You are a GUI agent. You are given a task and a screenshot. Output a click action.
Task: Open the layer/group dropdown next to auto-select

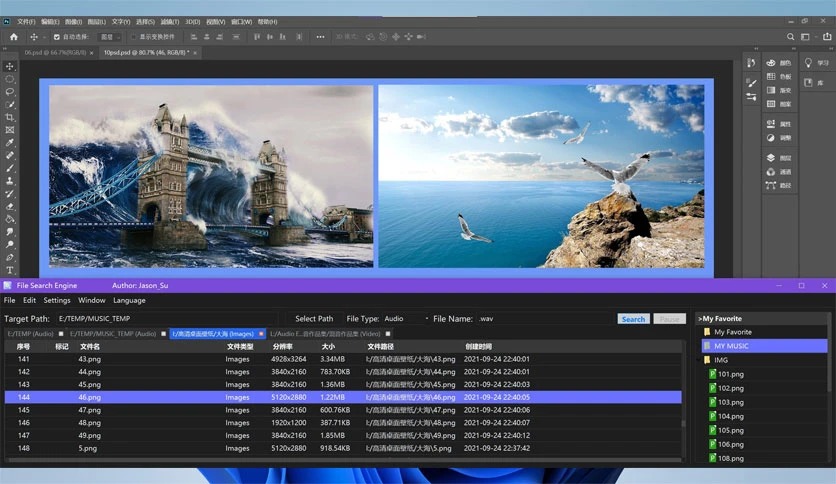[110, 37]
